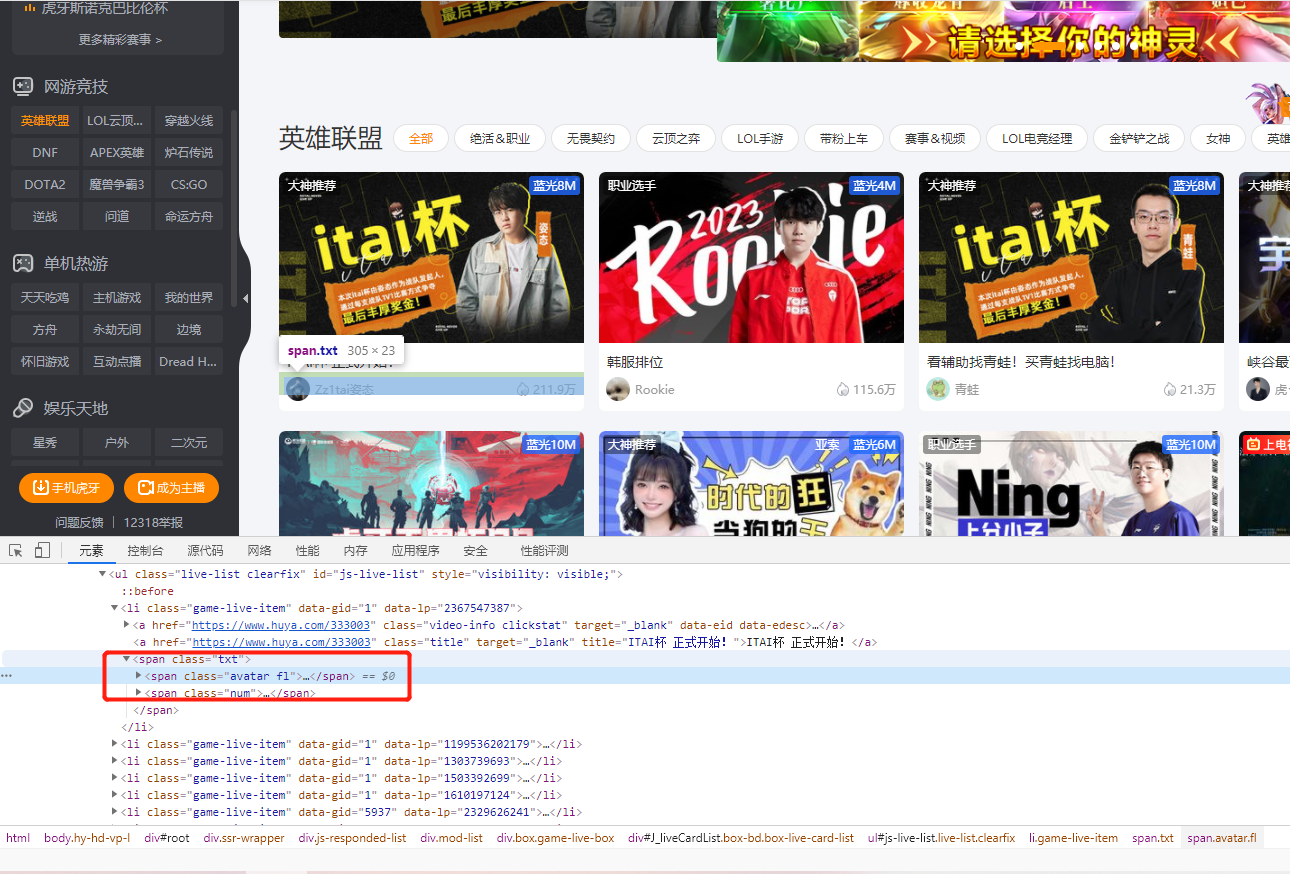Open the 炉石传说 sidebar category
This screenshot has width=1290, height=874.
189,153
